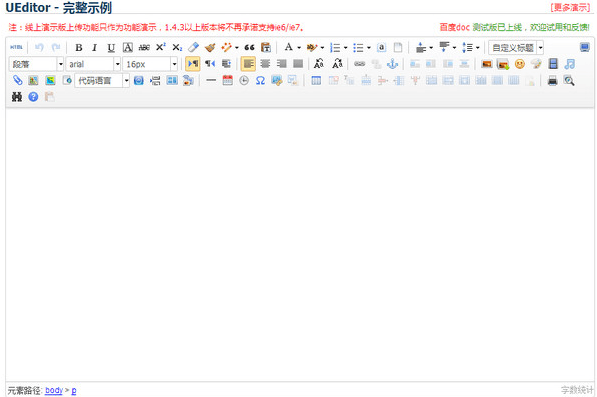Toggle HTML source code view
Image resolution: width=597 pixels, height=397 pixels.
click(x=16, y=47)
